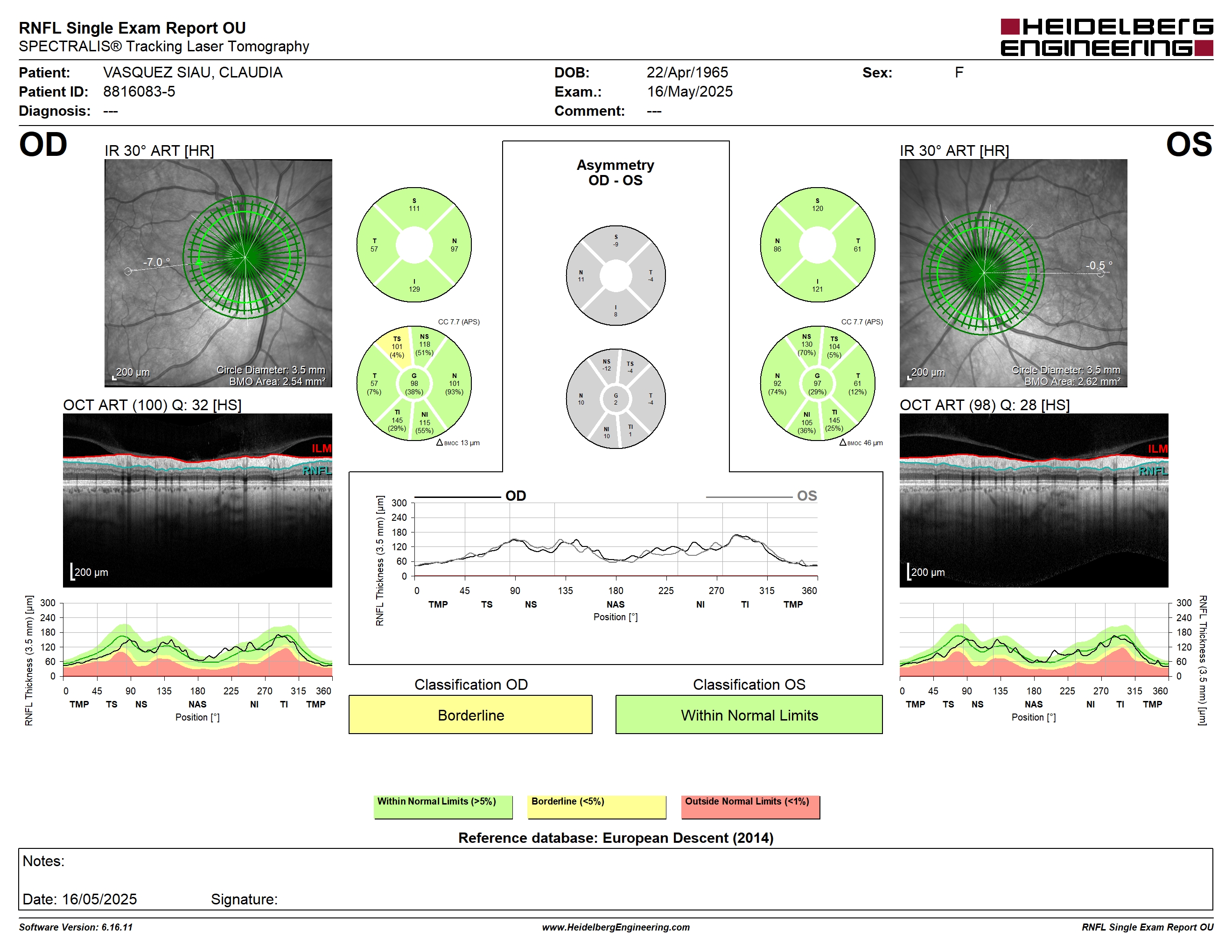Click the red ILM label on OD scan

(322, 448)
